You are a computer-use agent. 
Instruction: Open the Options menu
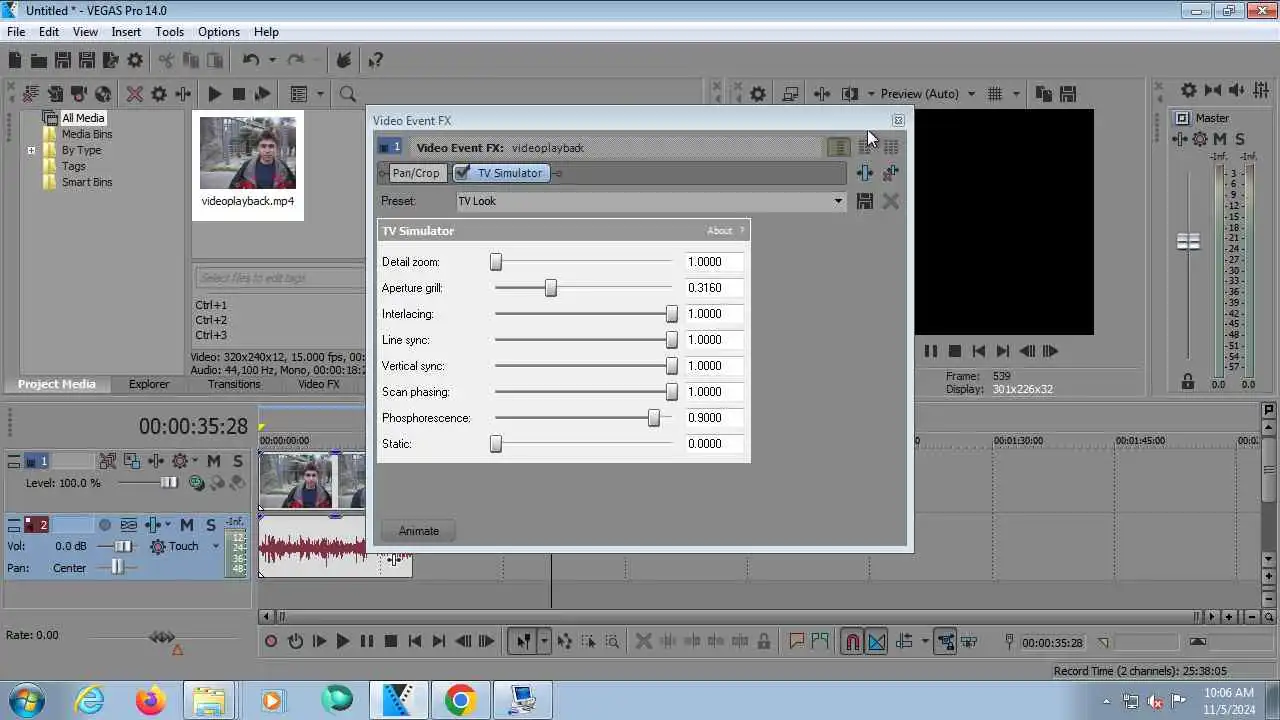click(218, 32)
